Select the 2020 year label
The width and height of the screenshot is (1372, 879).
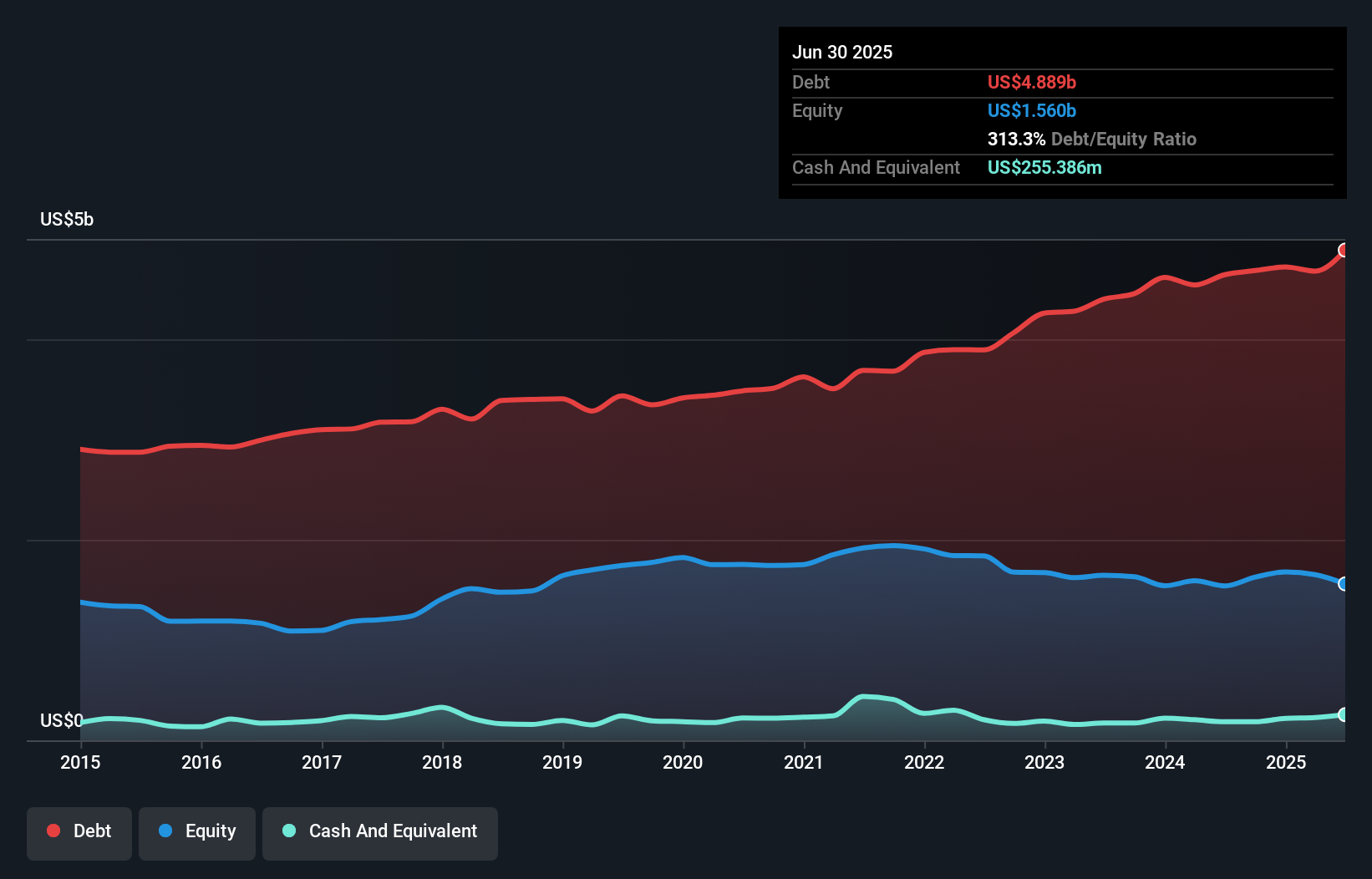[683, 762]
